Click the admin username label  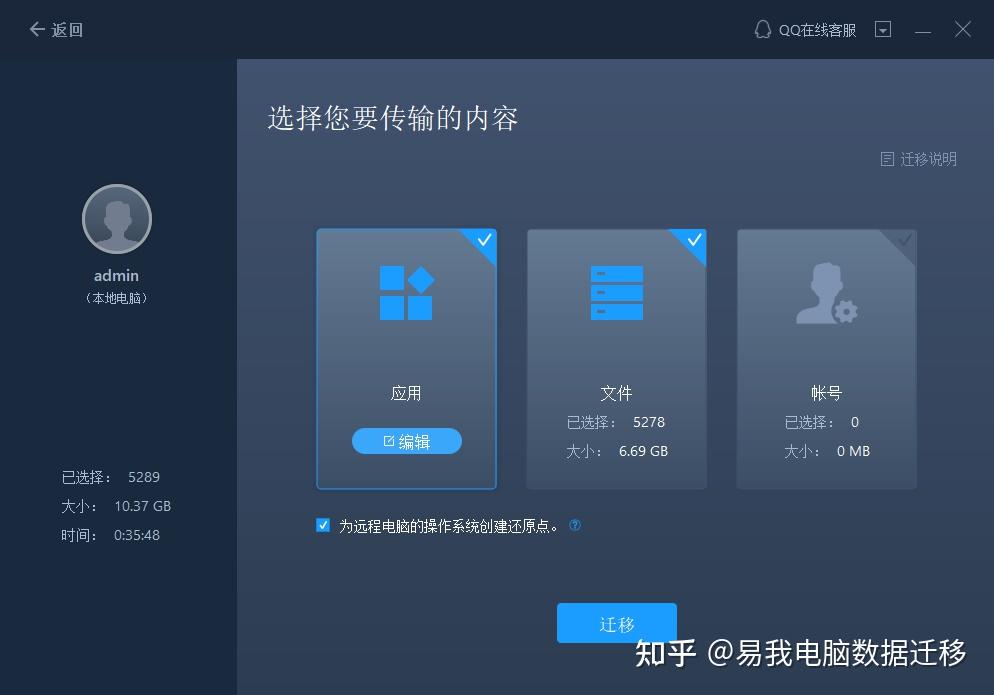tap(117, 276)
